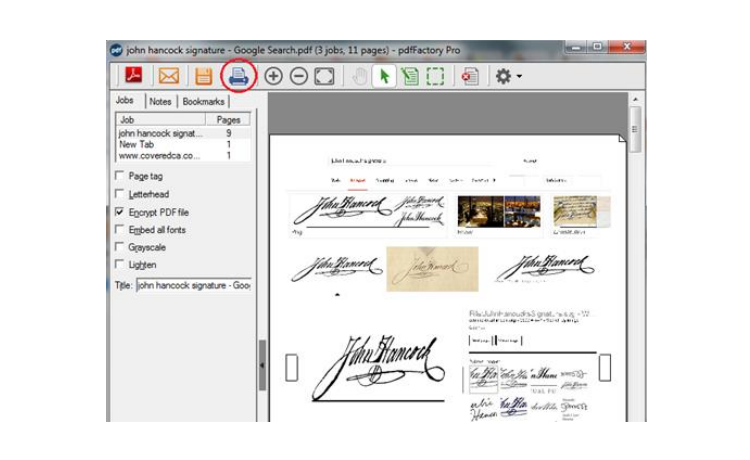This screenshot has width=750, height=460.
Task: Select the green arrow pointer tool
Action: tap(384, 77)
